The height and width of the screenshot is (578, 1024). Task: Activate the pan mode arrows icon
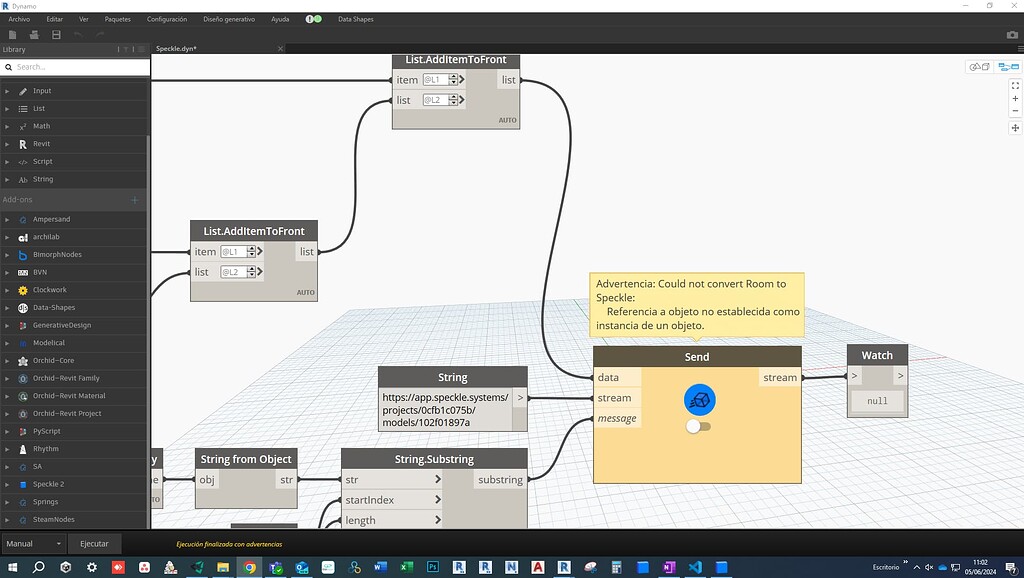(x=1015, y=128)
